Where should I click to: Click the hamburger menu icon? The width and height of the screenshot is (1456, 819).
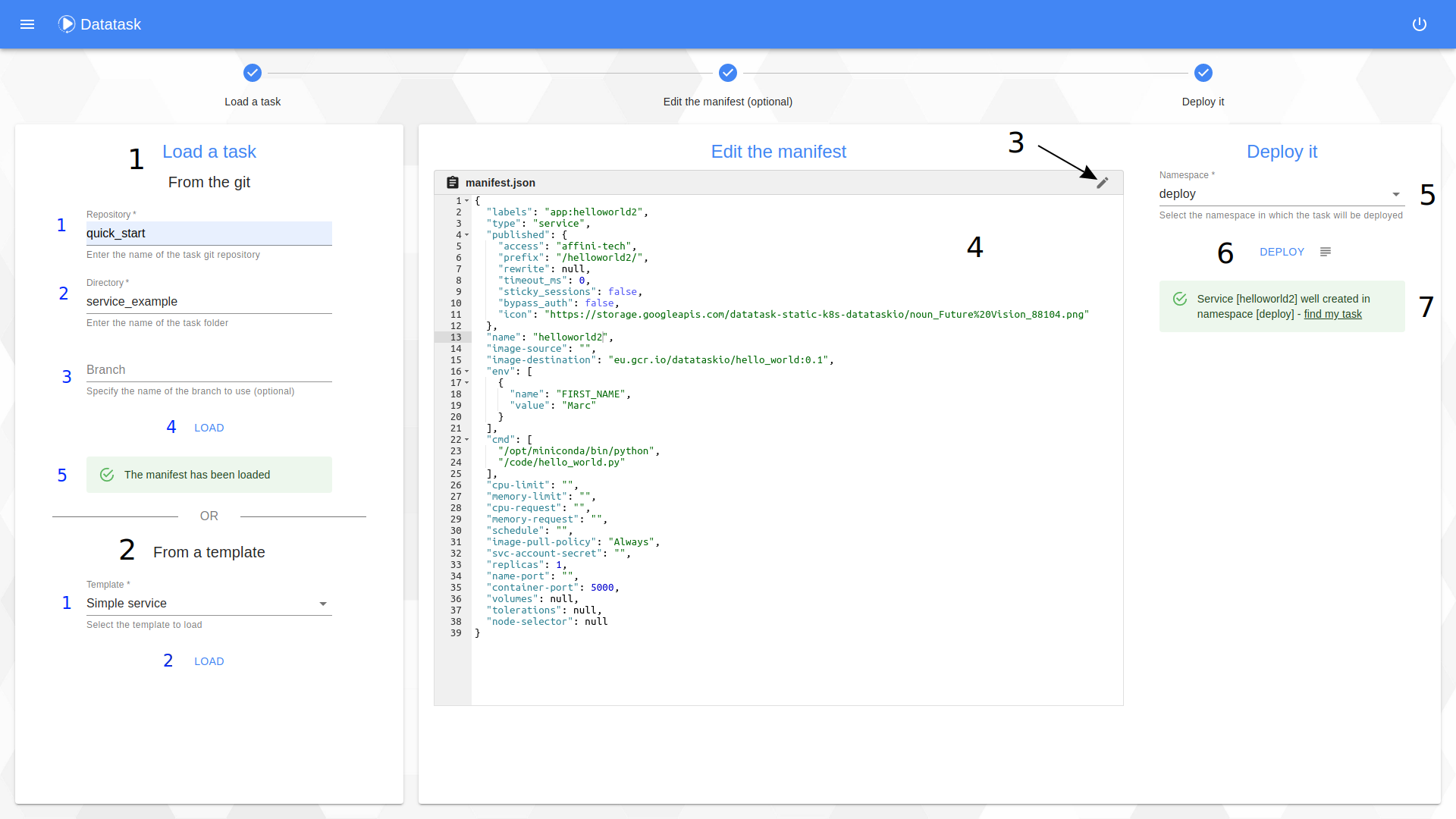tap(27, 23)
